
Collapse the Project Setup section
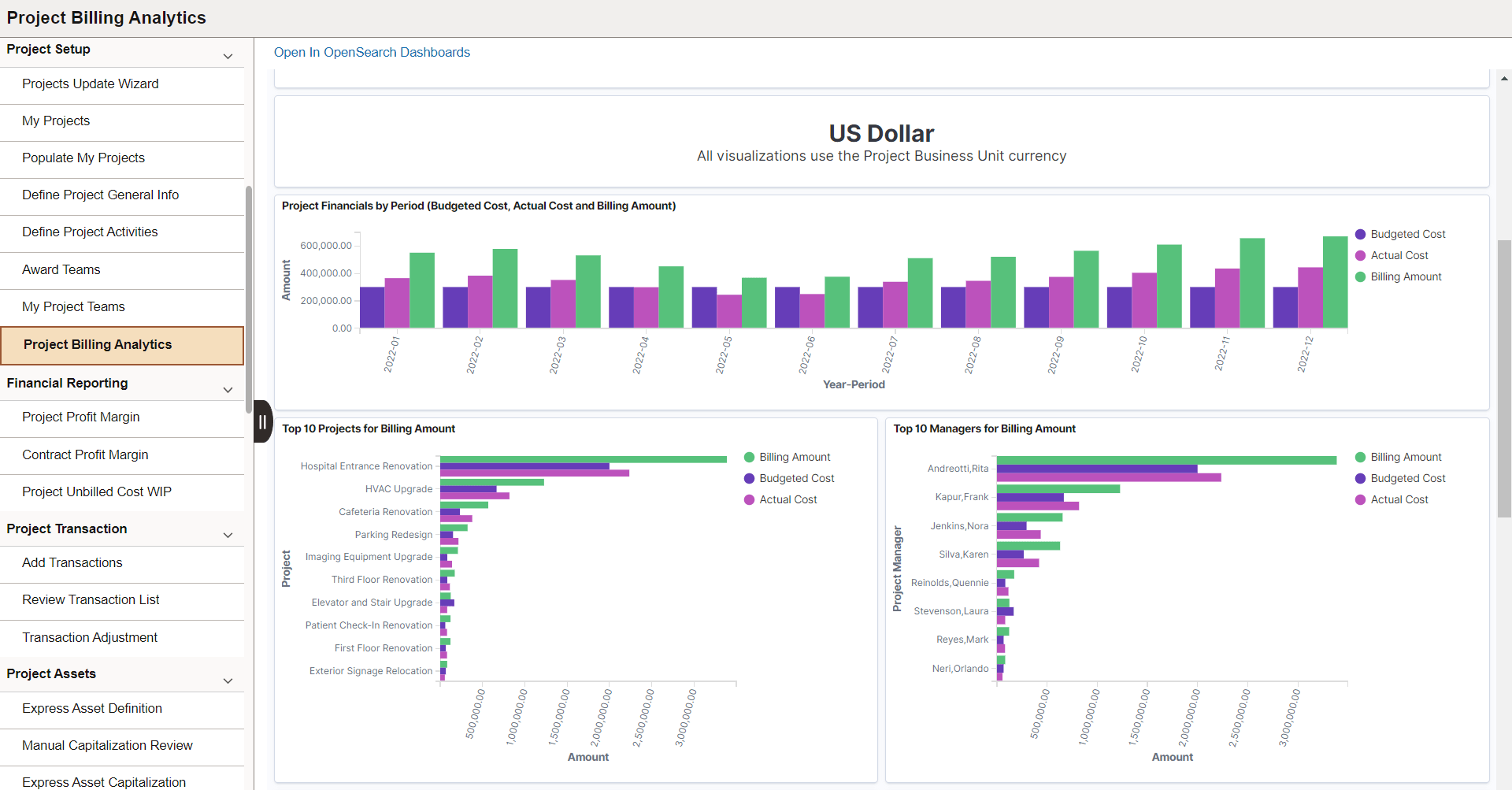(228, 55)
